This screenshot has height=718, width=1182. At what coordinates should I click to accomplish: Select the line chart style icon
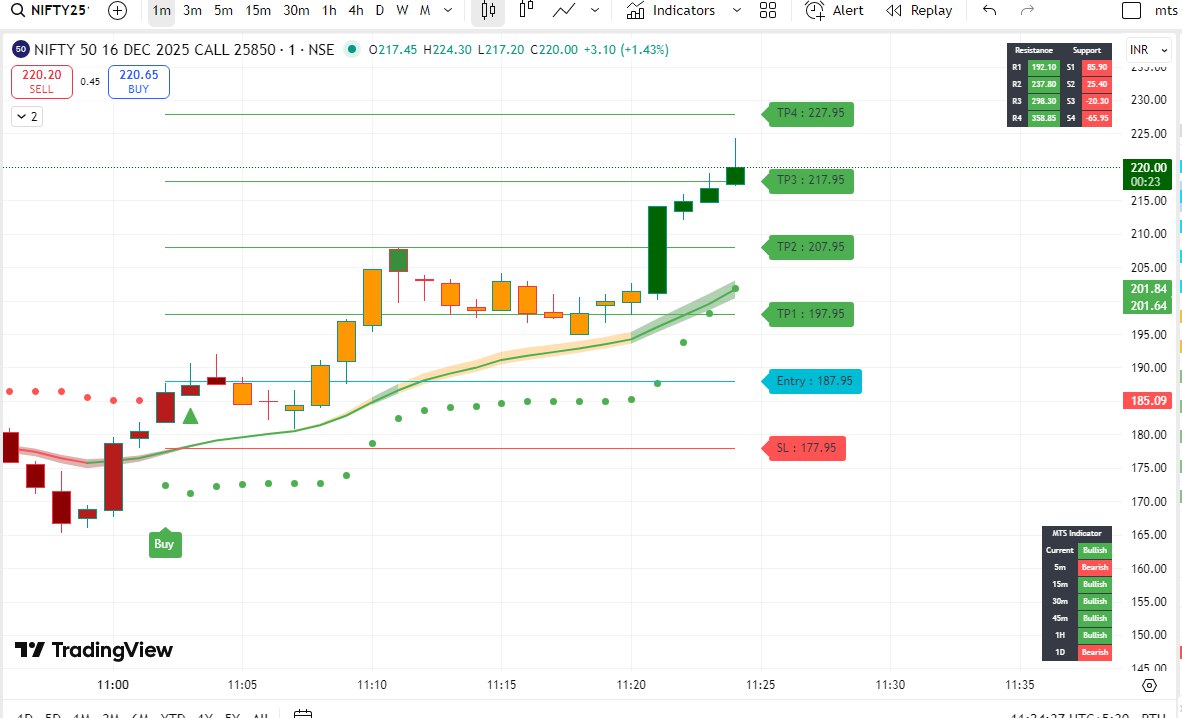click(x=564, y=11)
